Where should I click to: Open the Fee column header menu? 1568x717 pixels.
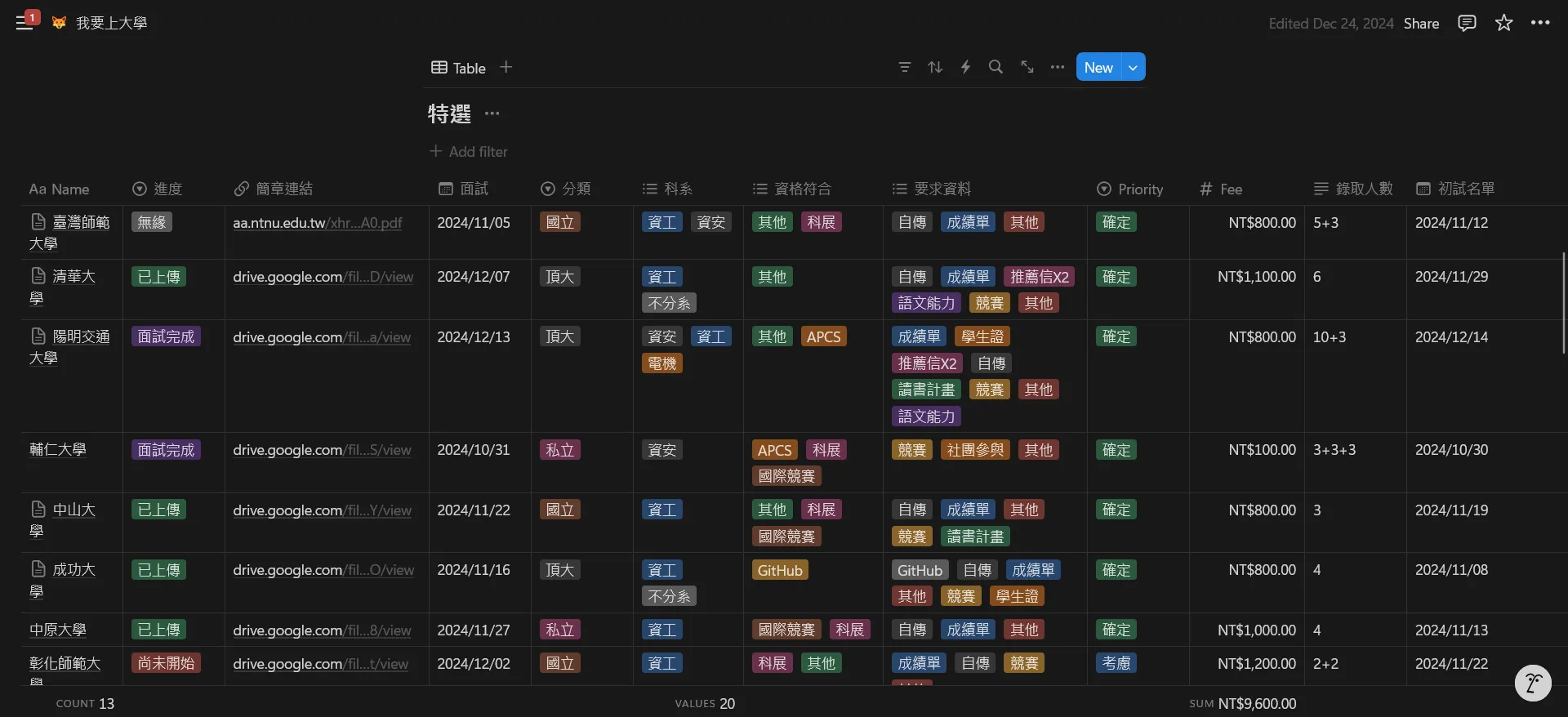coord(1246,189)
